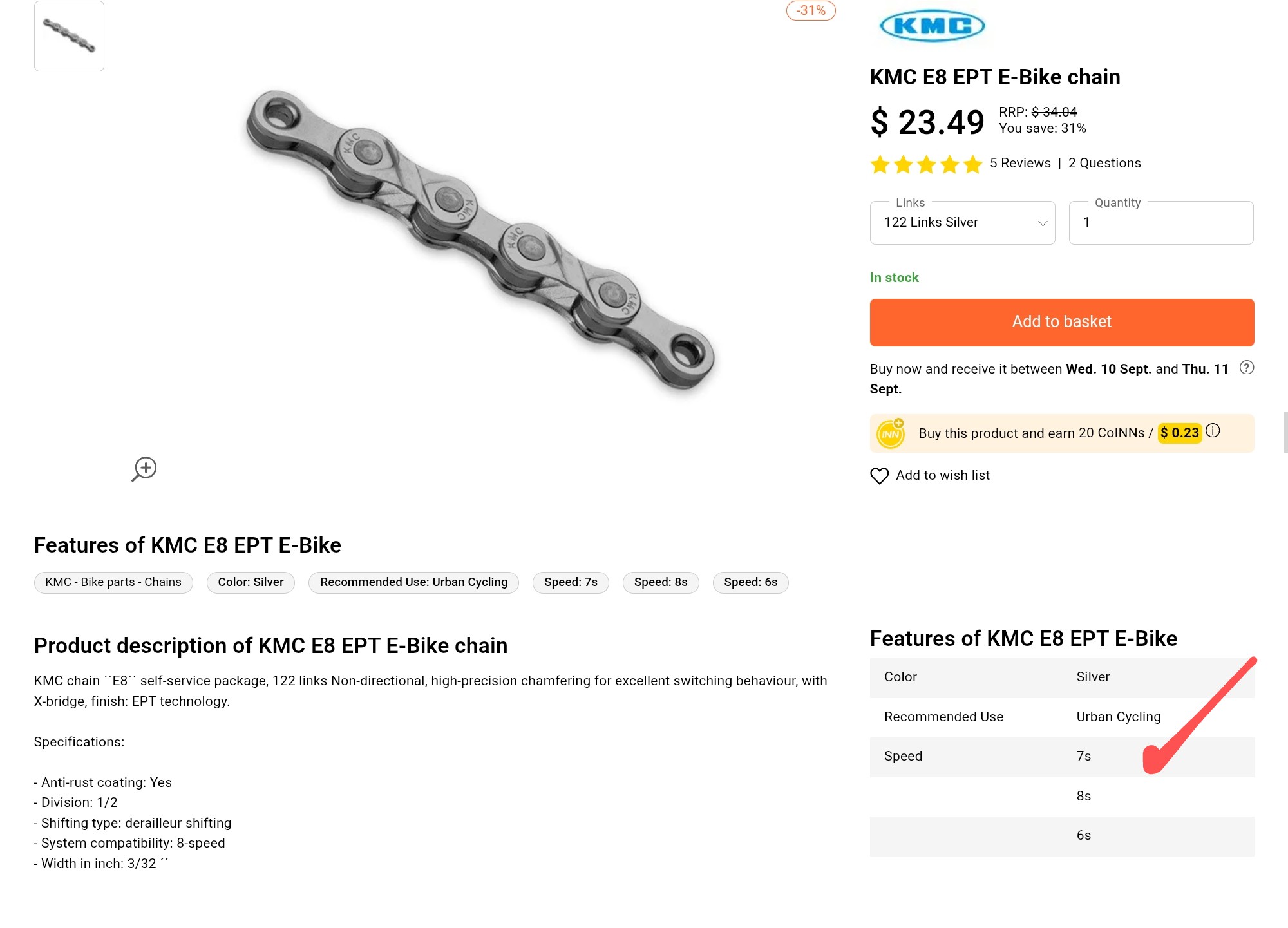Image resolution: width=1288 pixels, height=928 pixels.
Task: Open the 5 Reviews link
Action: pos(1020,163)
